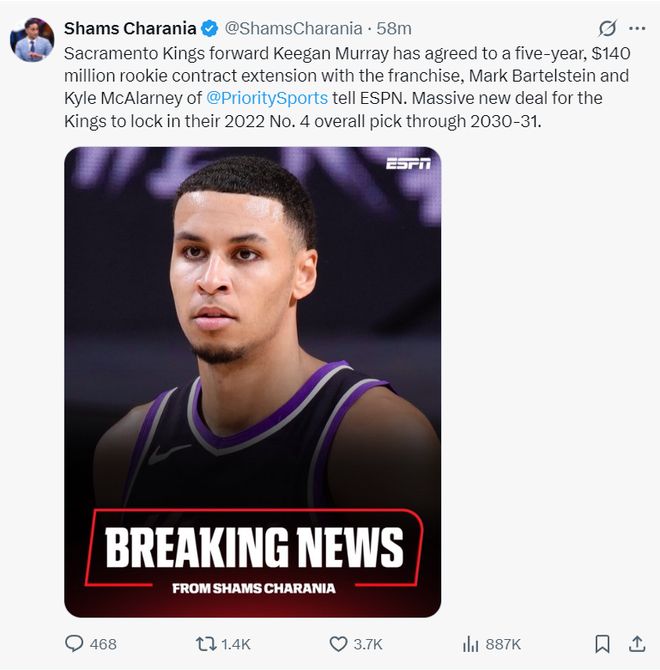Open the @PrioritySports mention link
Image resolution: width=660 pixels, height=670 pixels.
267,98
